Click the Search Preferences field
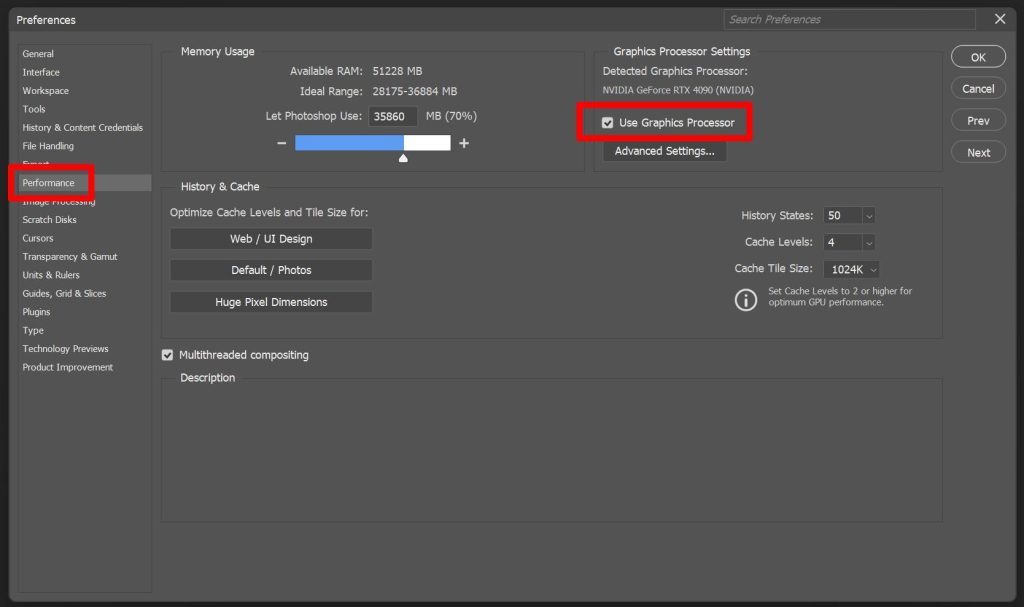Viewport: 1024px width, 607px height. [x=849, y=20]
